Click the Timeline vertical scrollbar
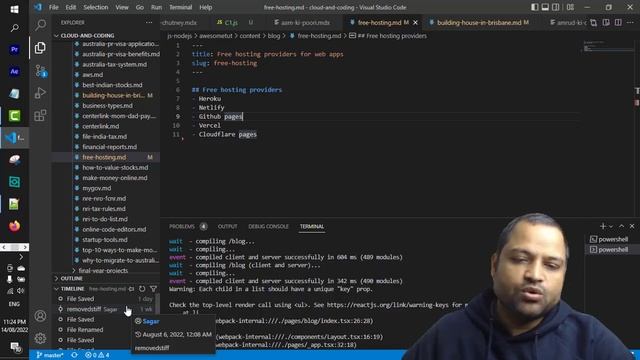The image size is (640, 360). tap(158, 302)
